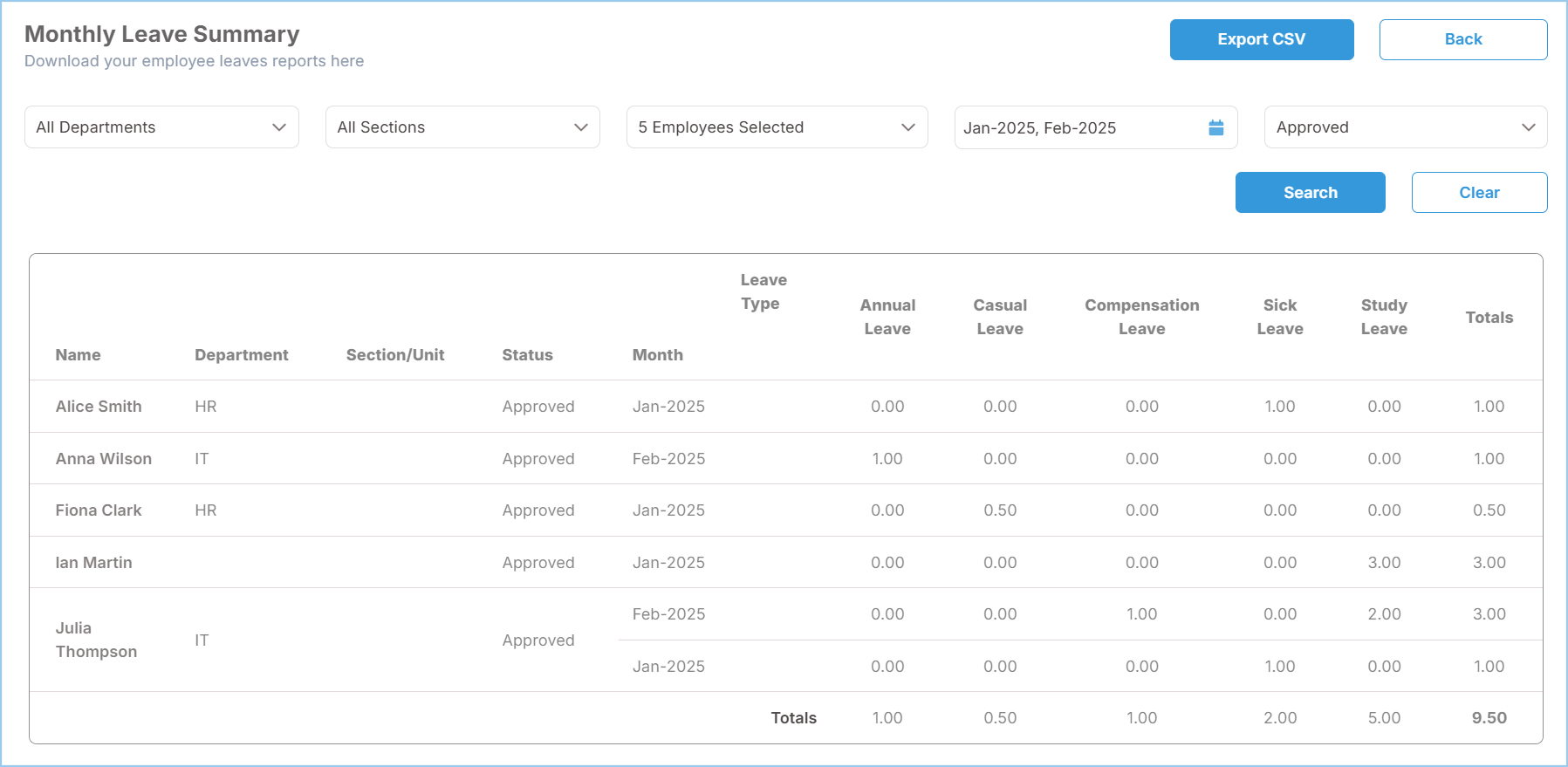Click the Status column header
The width and height of the screenshot is (1568, 767).
tap(527, 355)
